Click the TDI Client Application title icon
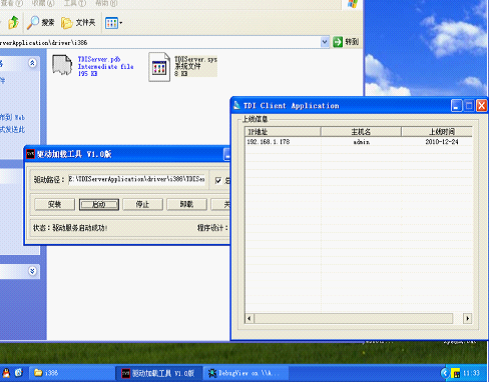The height and width of the screenshot is (382, 489). (x=237, y=105)
